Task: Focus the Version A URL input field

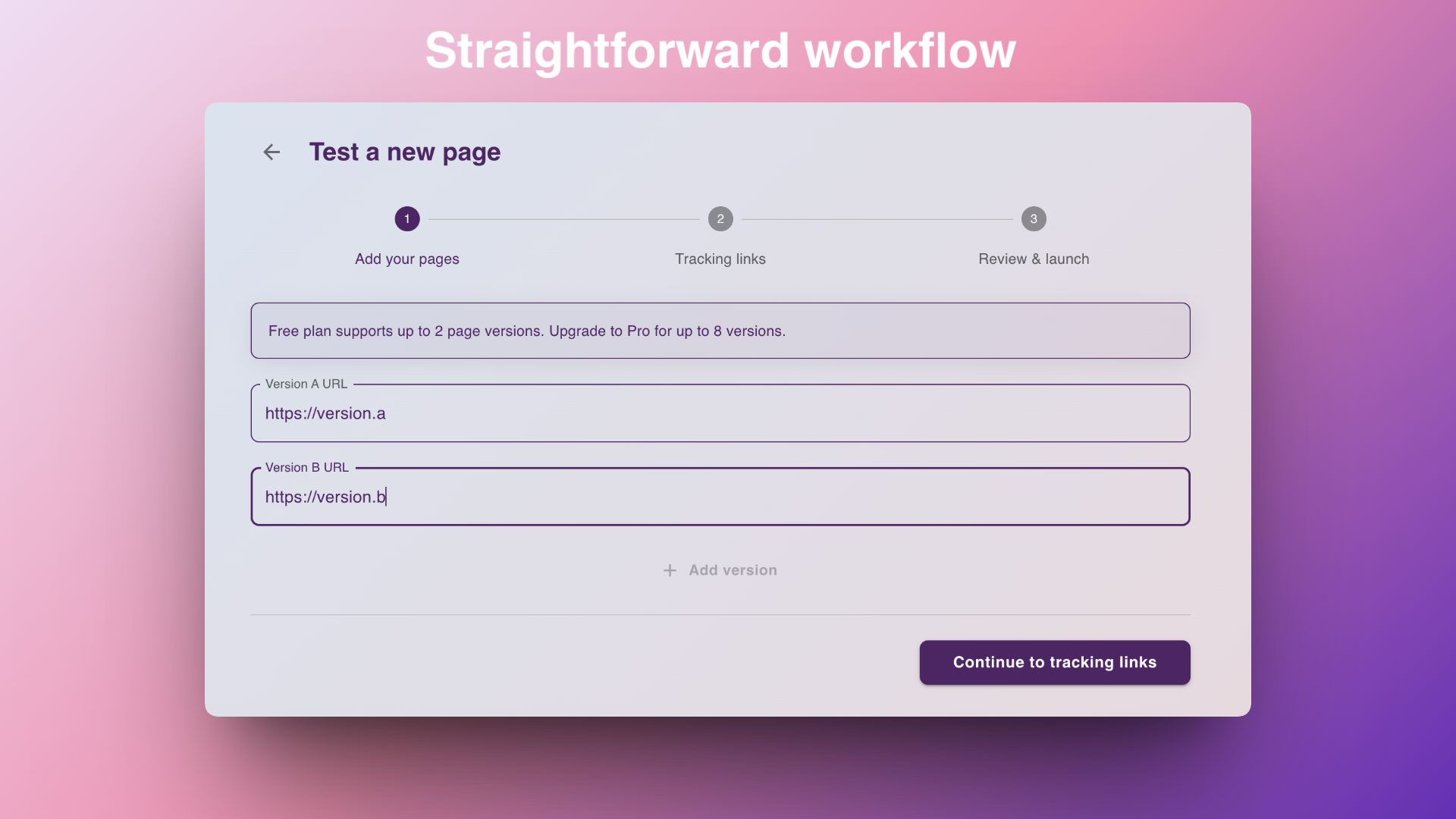Action: 720,413
